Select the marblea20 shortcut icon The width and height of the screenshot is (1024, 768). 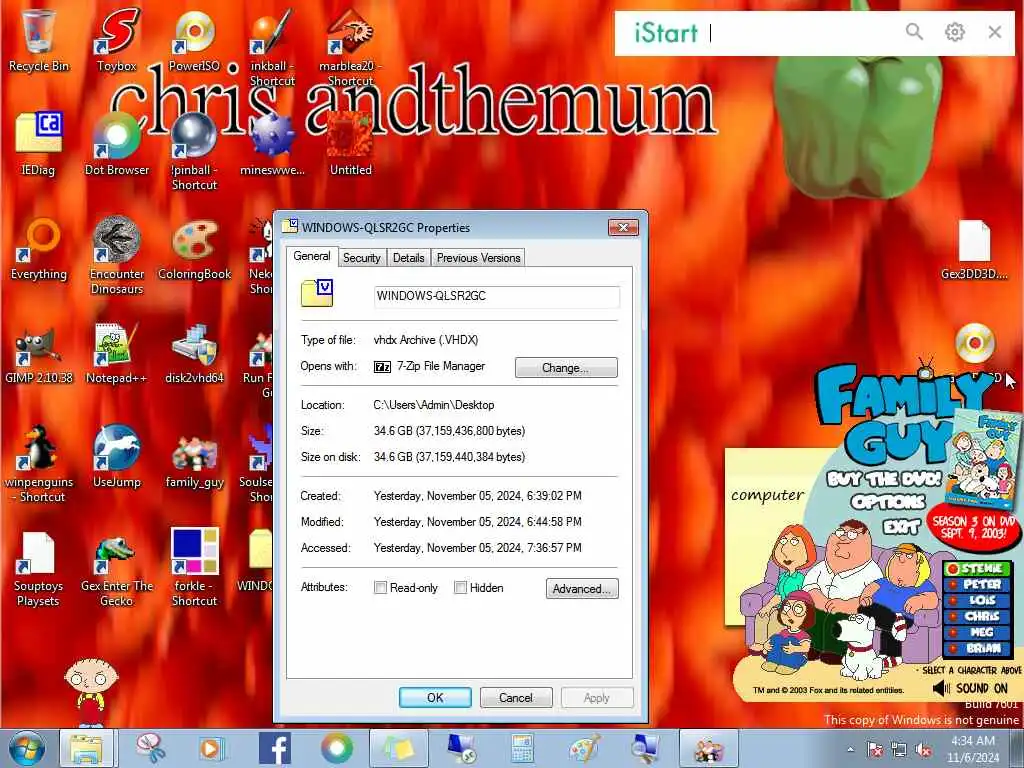click(x=350, y=47)
